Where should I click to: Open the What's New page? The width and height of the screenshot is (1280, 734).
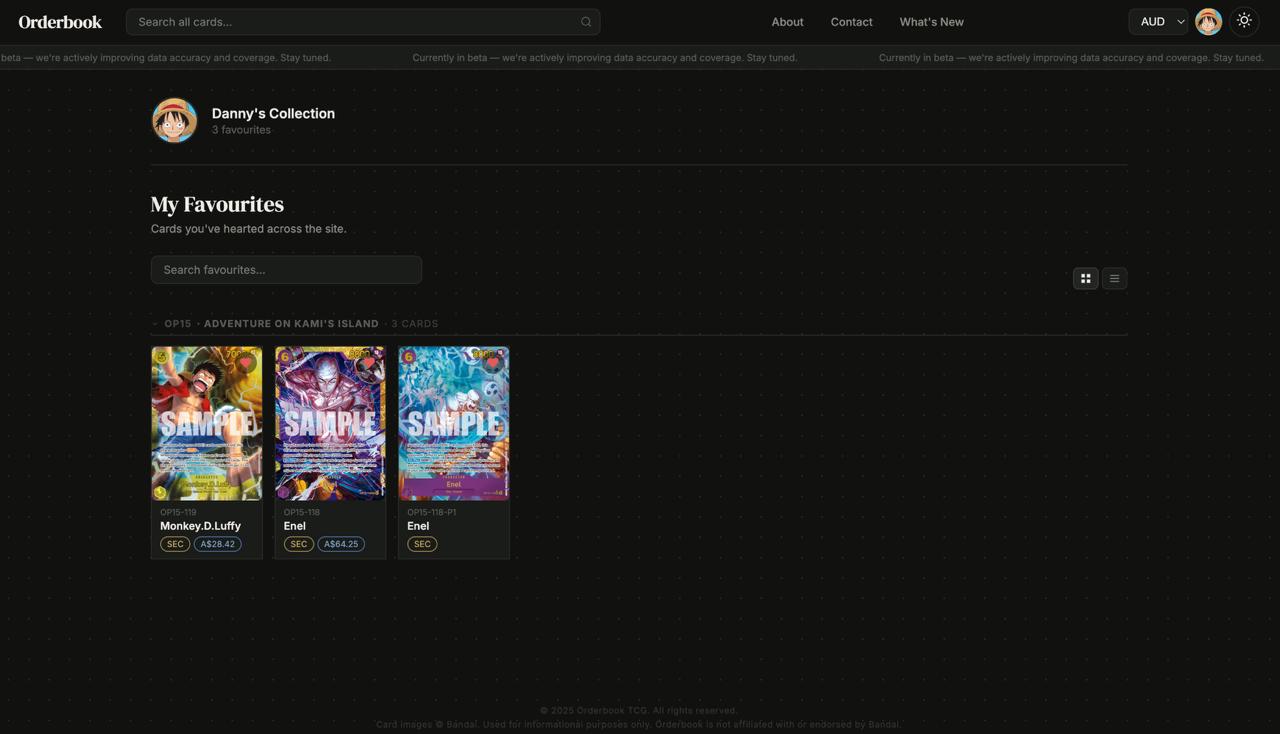click(931, 22)
